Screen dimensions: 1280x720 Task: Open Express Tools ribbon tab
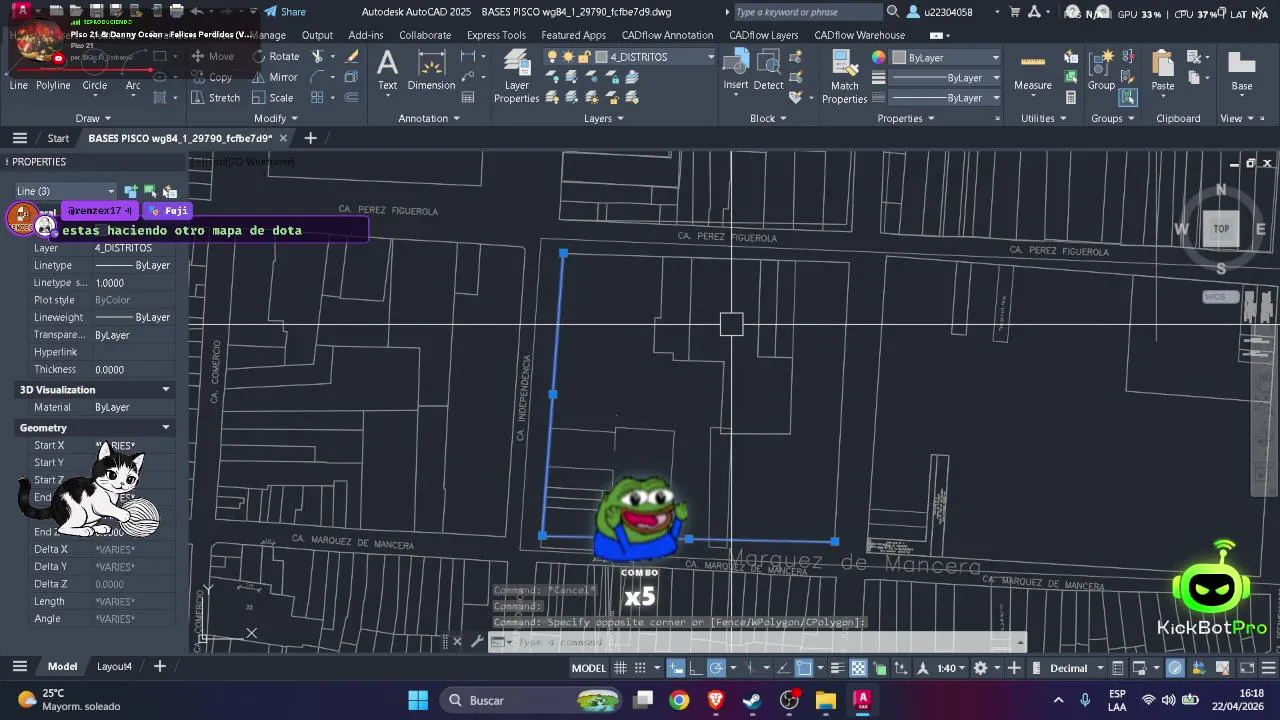click(496, 35)
